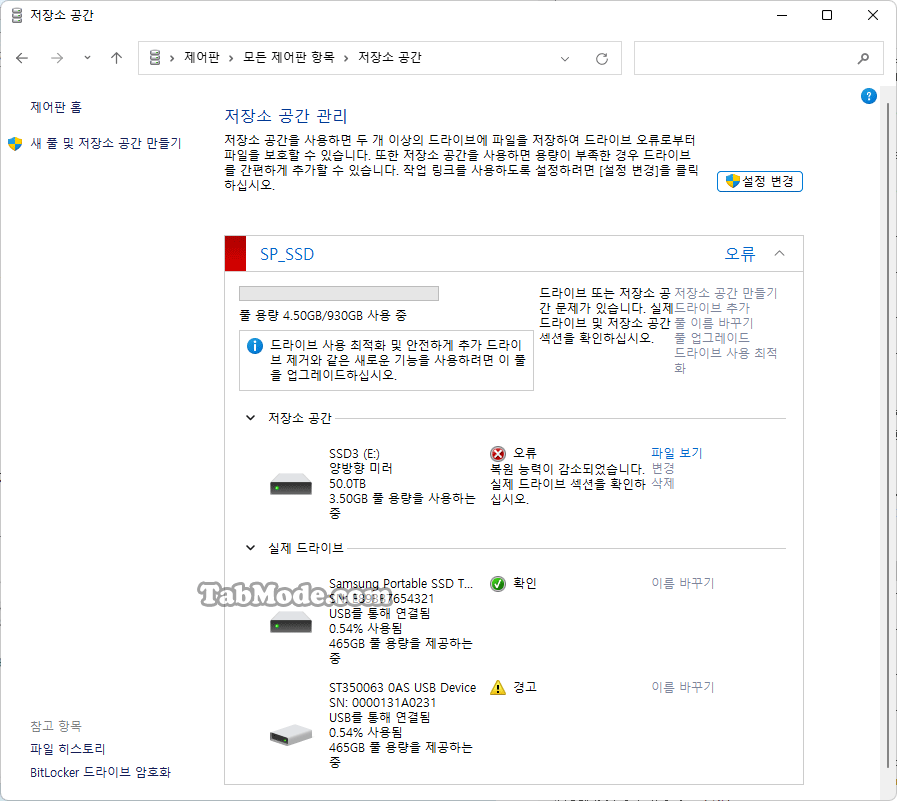Viewport: 897px width, 801px height.
Task: Click the ST350063 USB Device drive icon
Action: (x=291, y=735)
